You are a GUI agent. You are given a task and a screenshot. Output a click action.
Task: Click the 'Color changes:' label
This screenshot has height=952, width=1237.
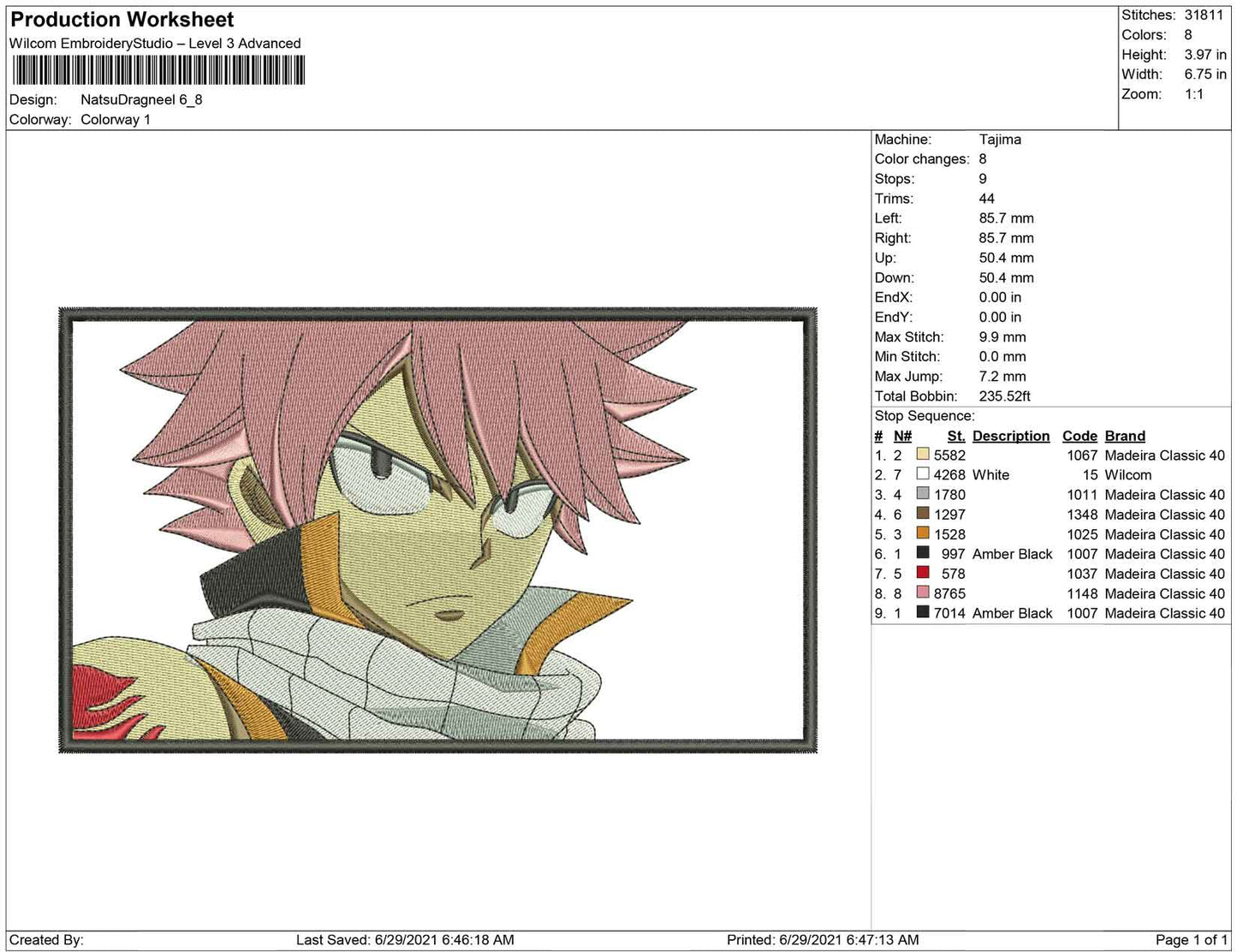pyautogui.click(x=922, y=159)
